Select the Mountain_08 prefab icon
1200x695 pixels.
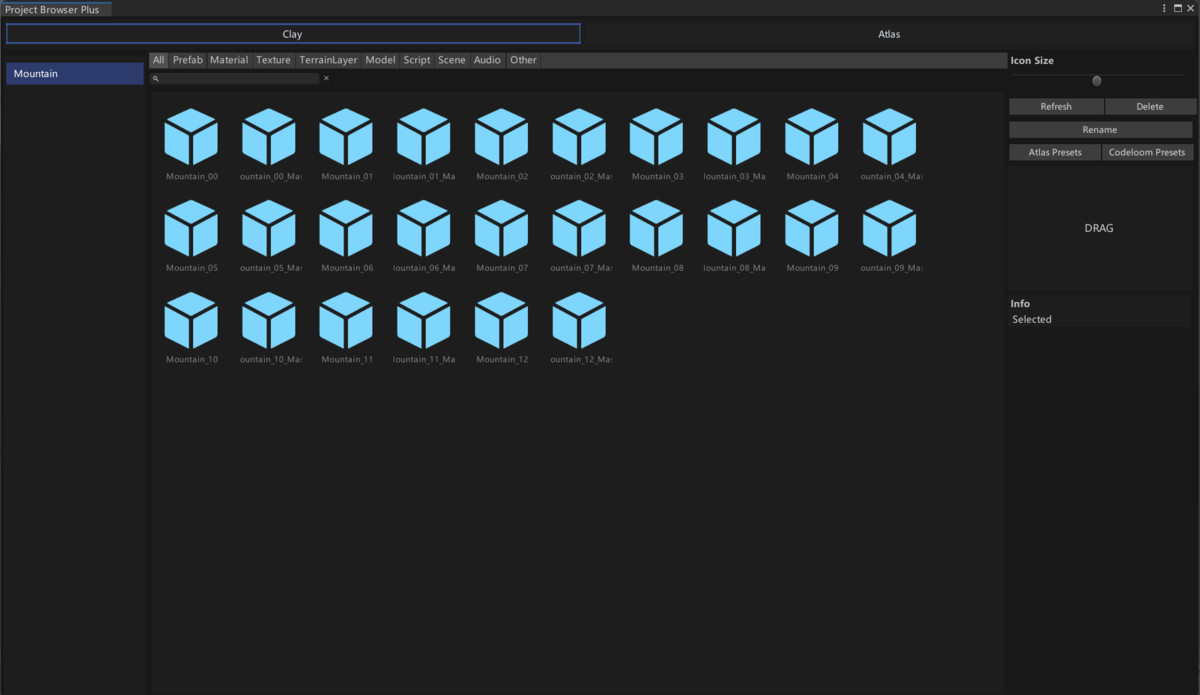[x=656, y=228]
